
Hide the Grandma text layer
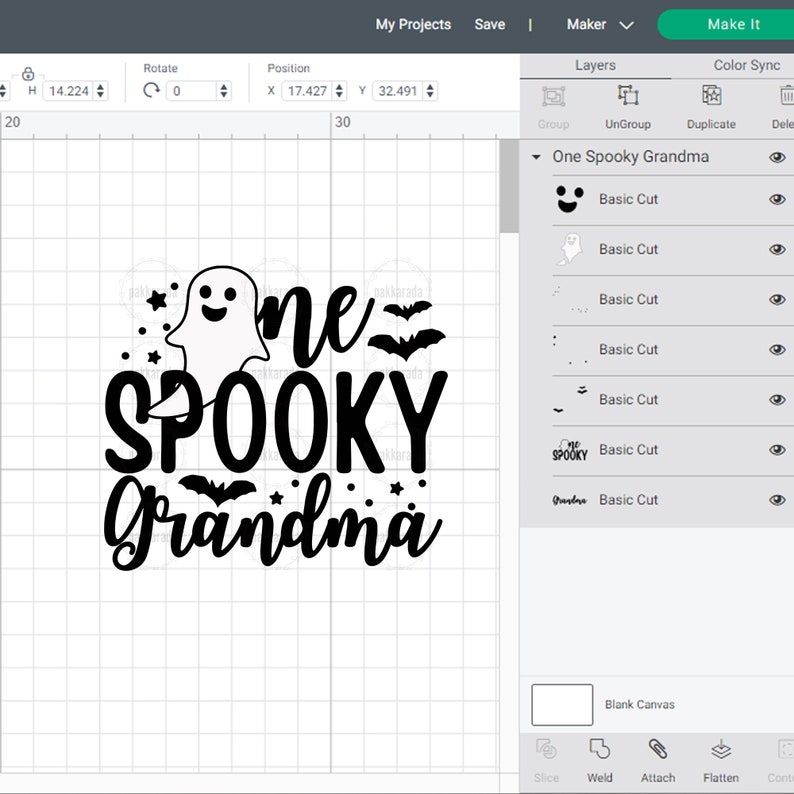(x=777, y=500)
